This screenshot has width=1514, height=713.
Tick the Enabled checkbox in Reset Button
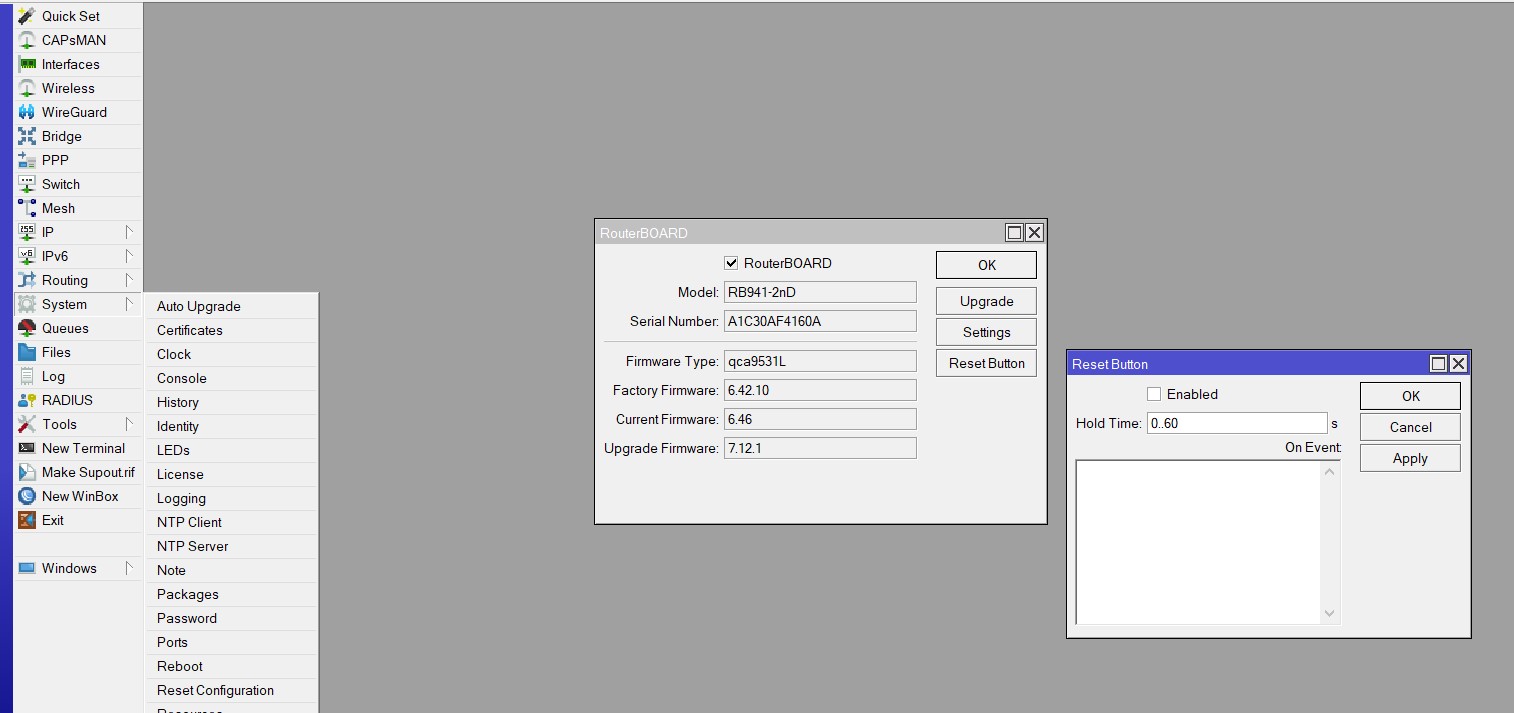pyautogui.click(x=1154, y=394)
